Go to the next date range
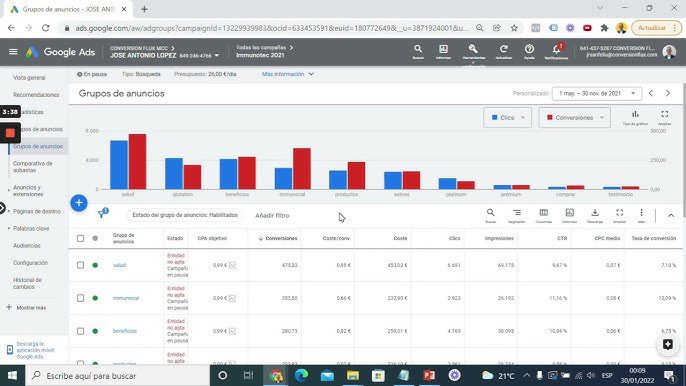This screenshot has width=686, height=386. click(x=668, y=93)
